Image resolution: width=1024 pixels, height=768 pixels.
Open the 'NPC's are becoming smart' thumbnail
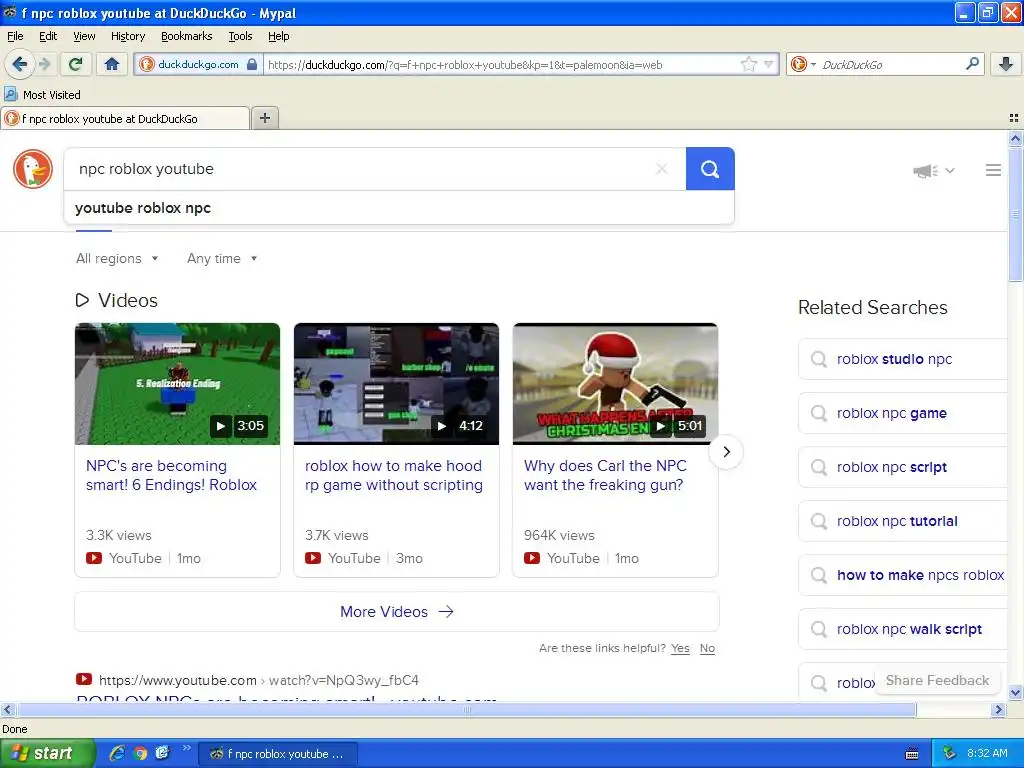[x=178, y=384]
